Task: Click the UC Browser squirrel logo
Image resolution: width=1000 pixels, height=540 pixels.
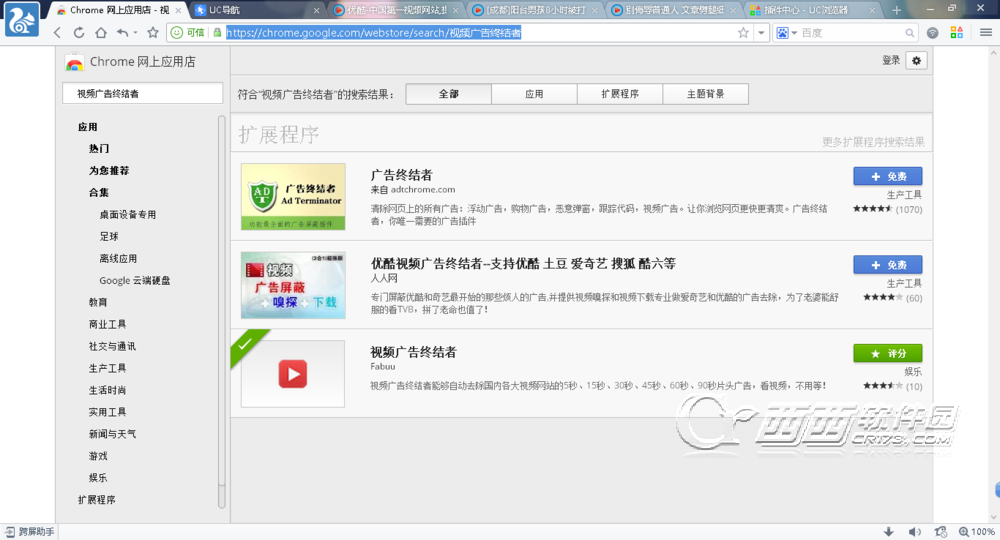Action: (22, 19)
